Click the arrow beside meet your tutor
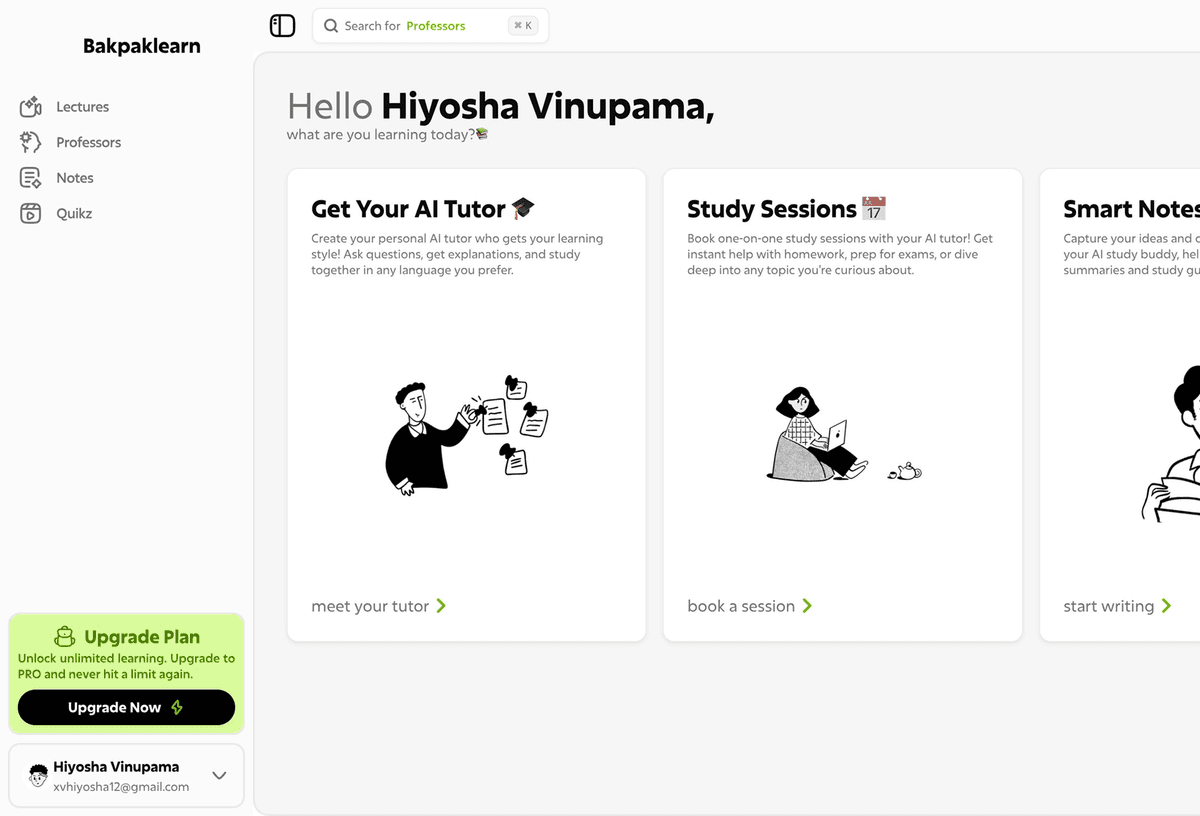This screenshot has height=816, width=1200. click(441, 606)
